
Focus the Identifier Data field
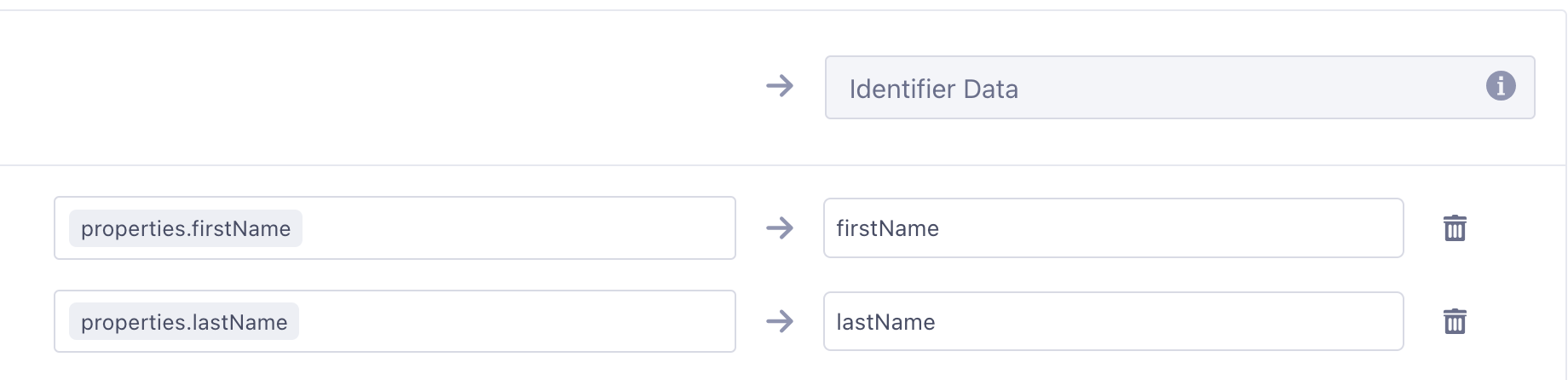pyautogui.click(x=1179, y=88)
